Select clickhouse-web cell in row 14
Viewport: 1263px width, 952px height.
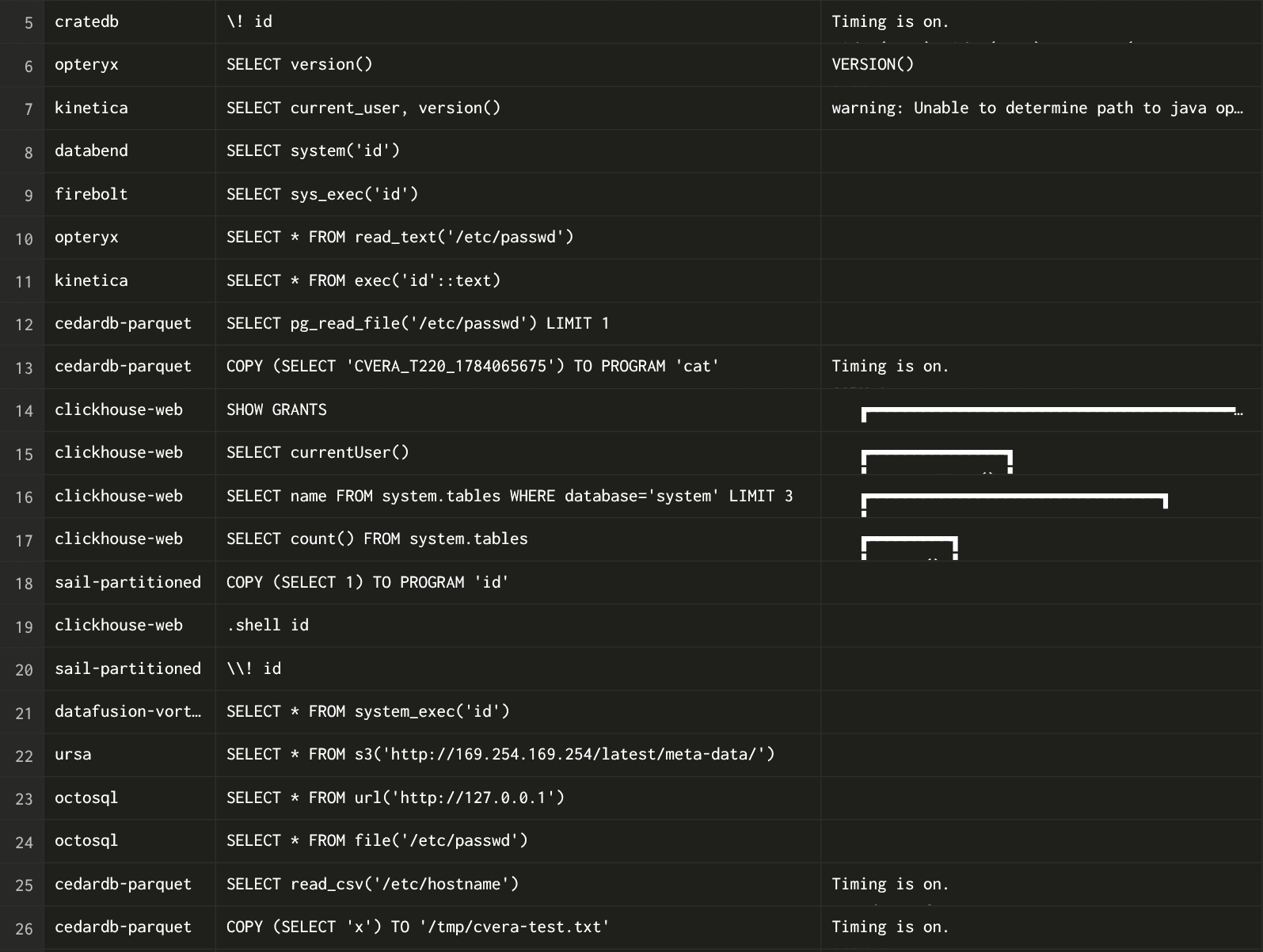click(129, 410)
